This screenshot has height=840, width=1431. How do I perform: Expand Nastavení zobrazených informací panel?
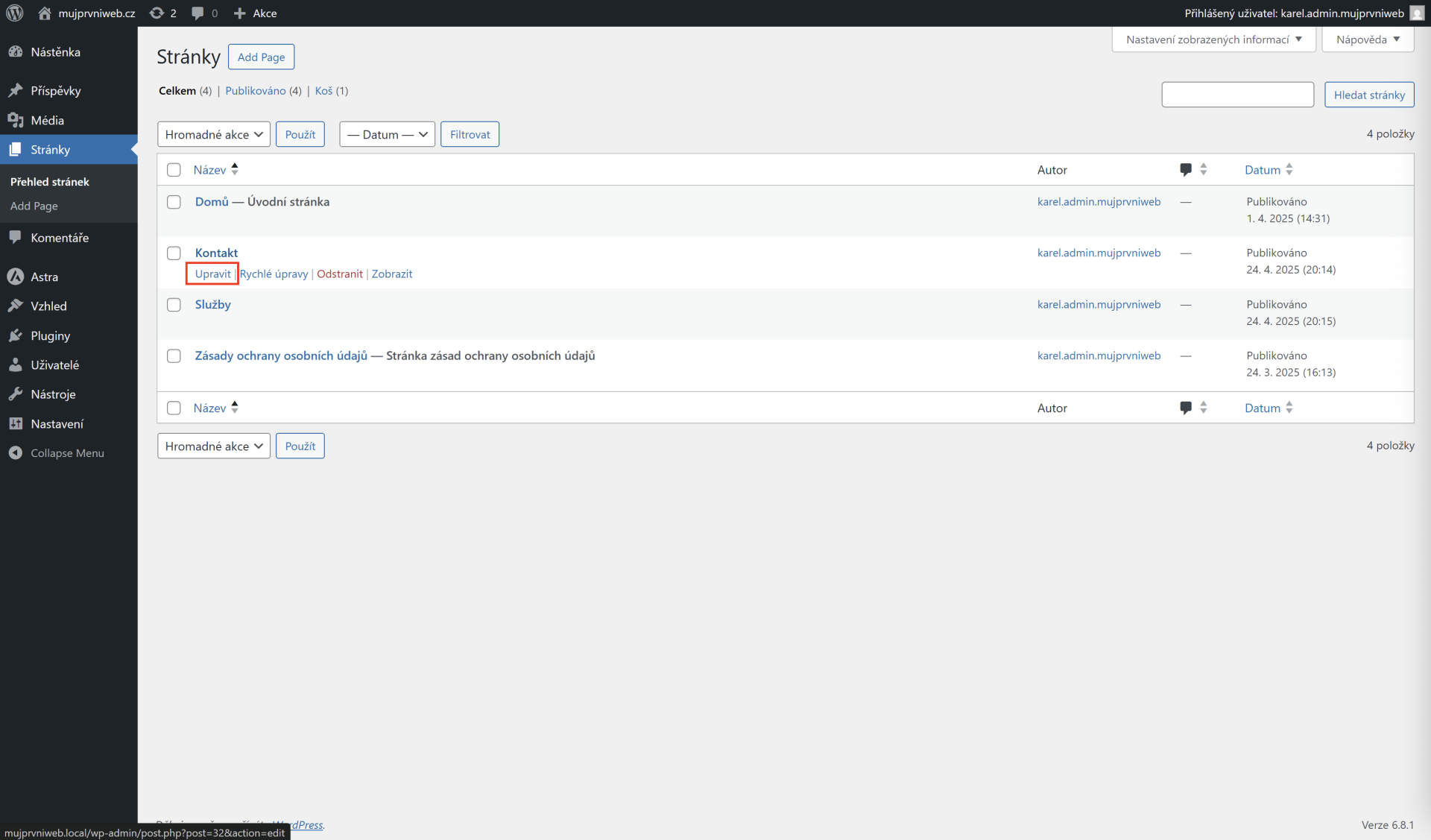click(x=1213, y=40)
